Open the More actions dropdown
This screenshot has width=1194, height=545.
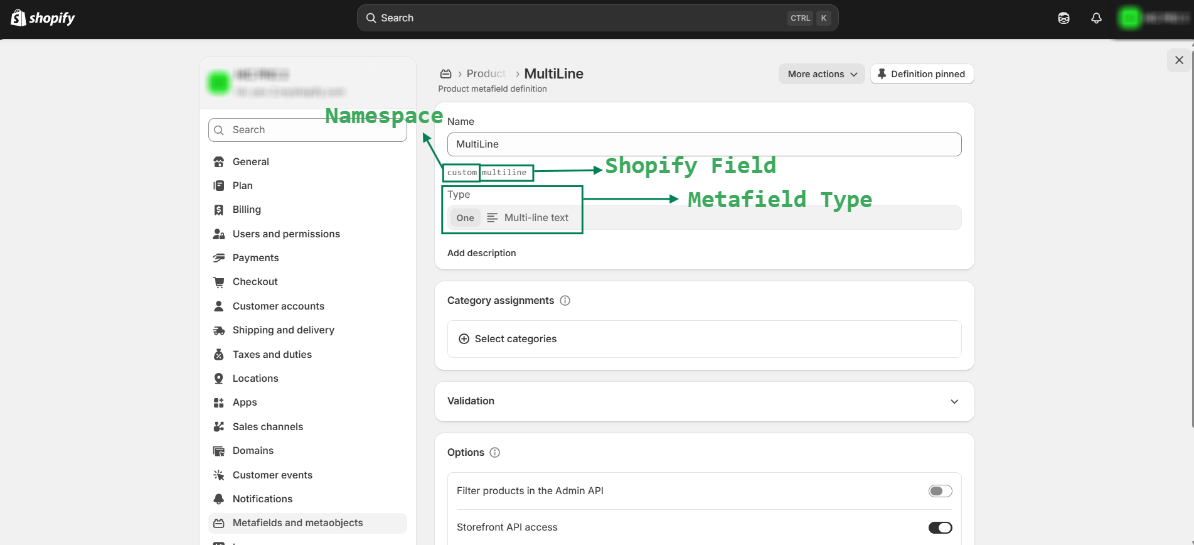[x=822, y=74]
